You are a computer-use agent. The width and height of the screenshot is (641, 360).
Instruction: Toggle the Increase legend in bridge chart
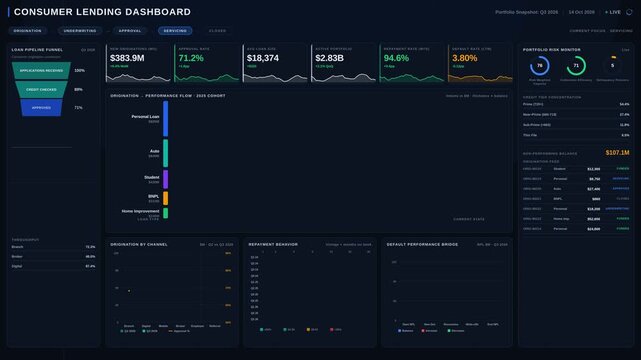coord(430,331)
